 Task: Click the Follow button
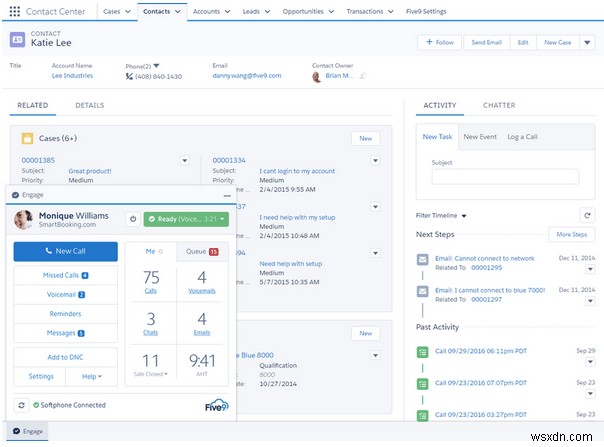click(440, 42)
